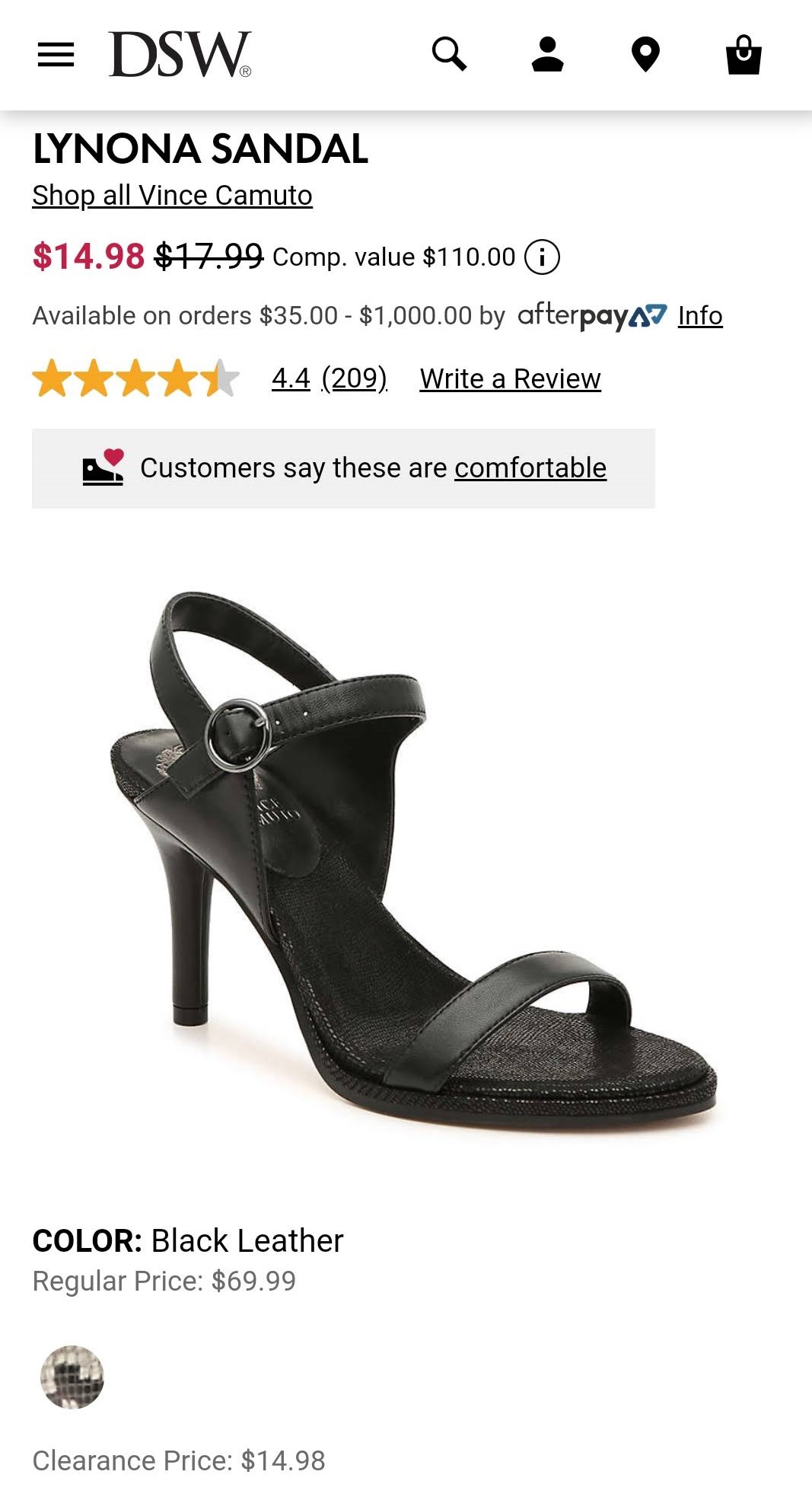Tap the DSW logo
Screen dimensions: 812x1497
pos(180,55)
